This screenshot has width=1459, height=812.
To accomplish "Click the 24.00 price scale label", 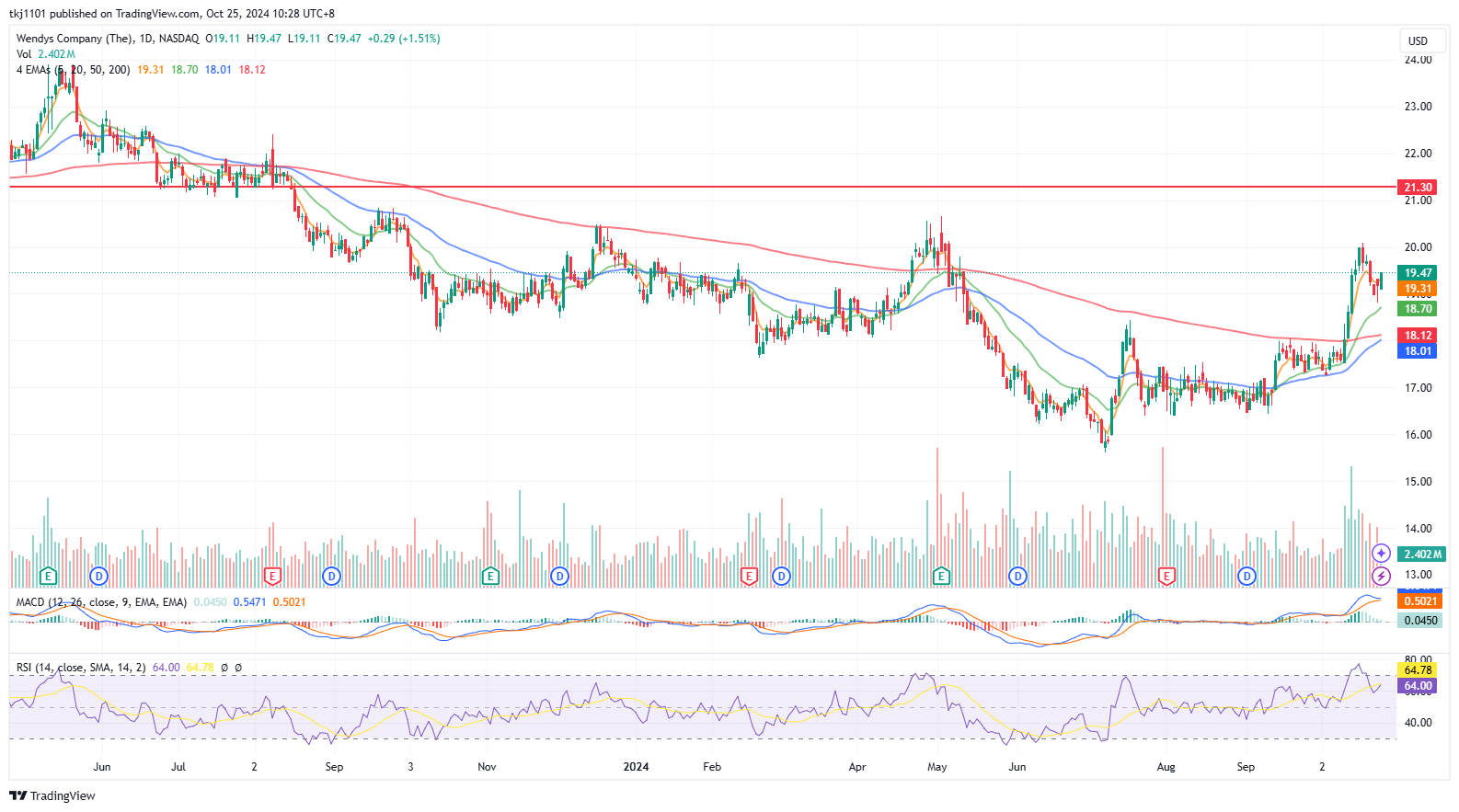I will [x=1418, y=60].
